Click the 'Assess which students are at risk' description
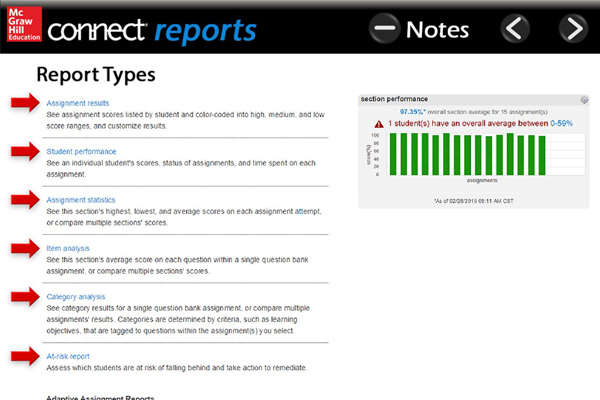Viewport: 600px width, 400px height. [x=176, y=368]
